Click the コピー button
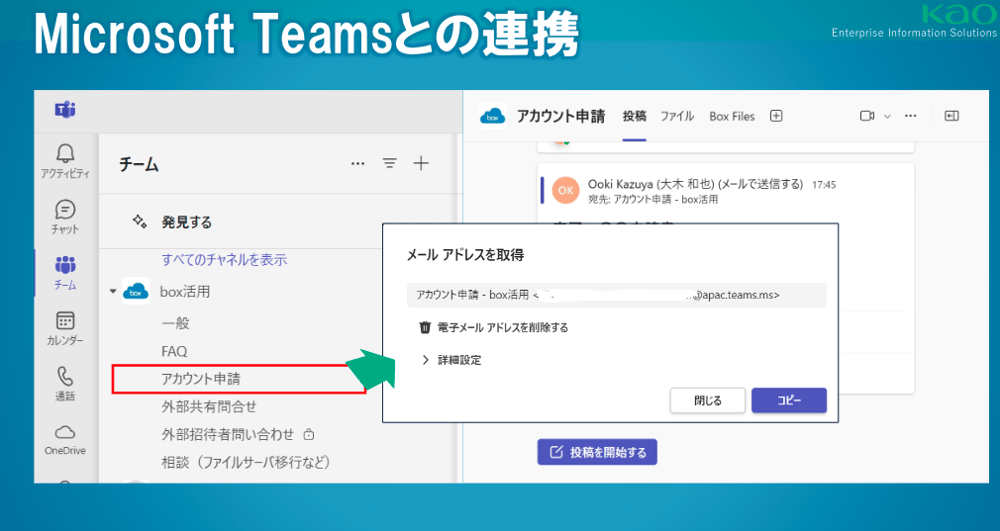 pos(790,401)
